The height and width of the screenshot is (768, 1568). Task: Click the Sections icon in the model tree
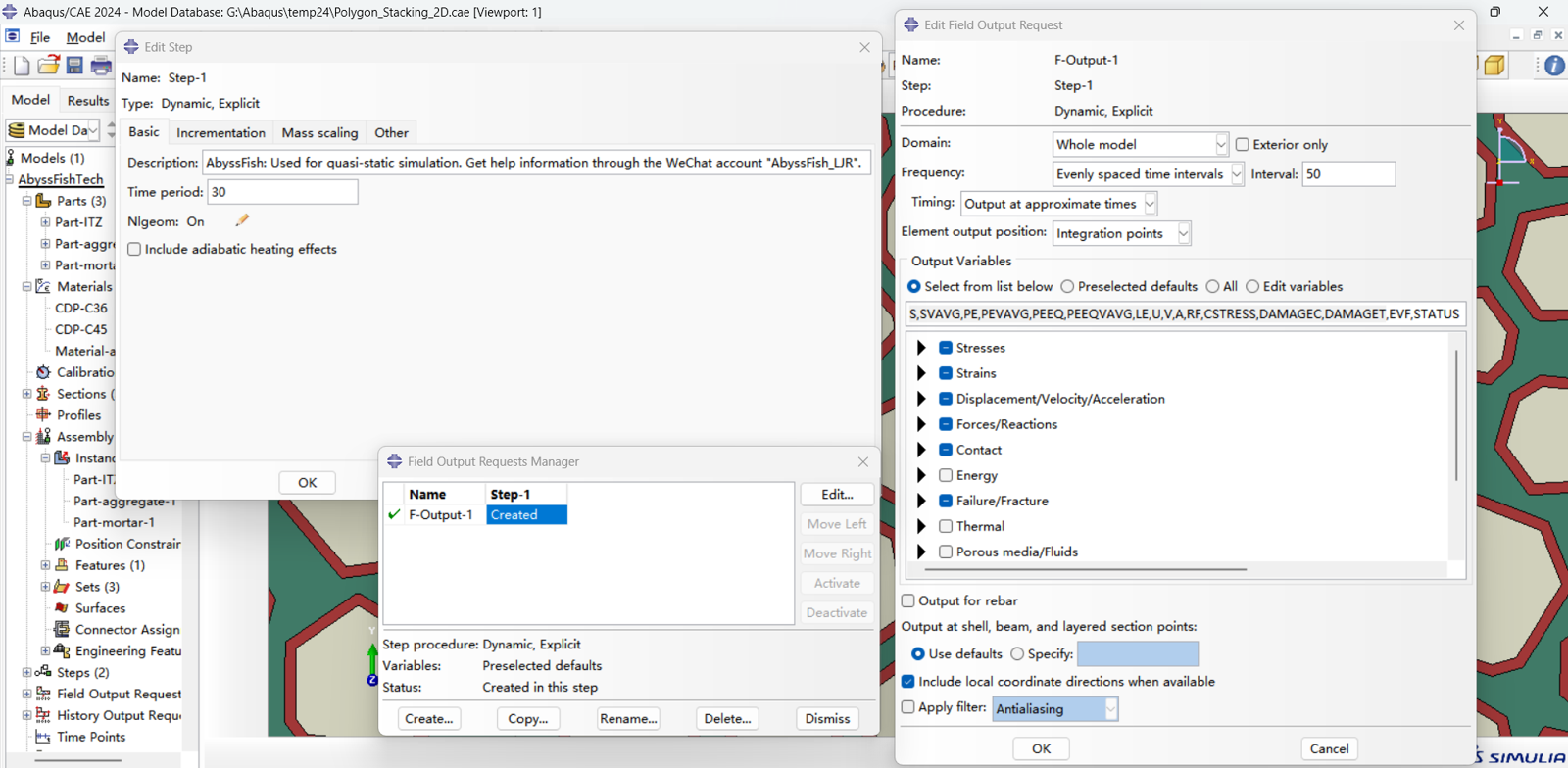43,394
